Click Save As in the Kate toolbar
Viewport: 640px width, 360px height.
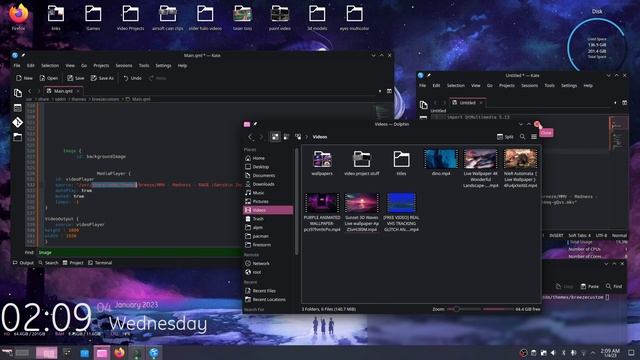102,78
